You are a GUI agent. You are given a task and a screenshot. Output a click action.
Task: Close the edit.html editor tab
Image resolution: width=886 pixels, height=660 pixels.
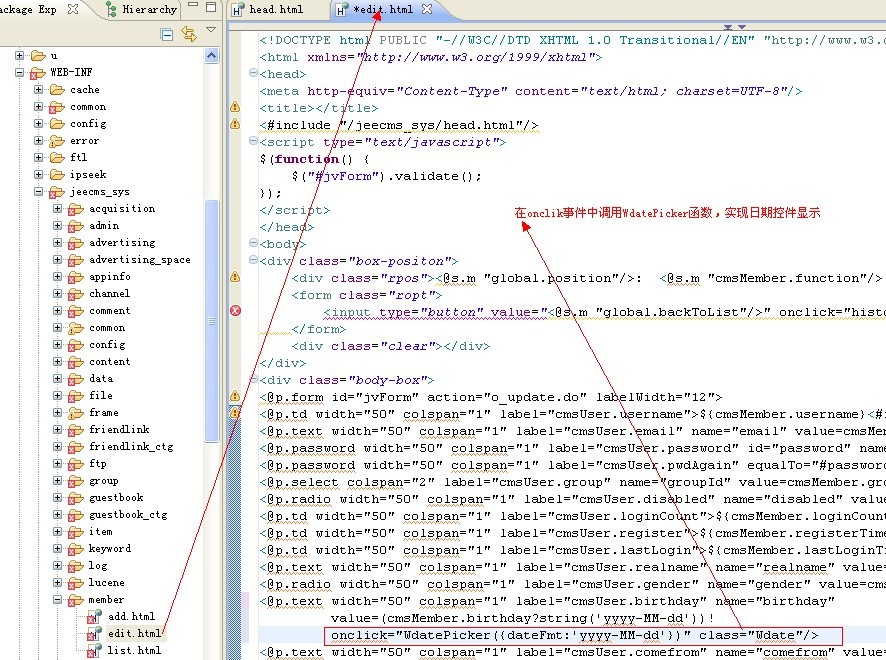tap(427, 9)
